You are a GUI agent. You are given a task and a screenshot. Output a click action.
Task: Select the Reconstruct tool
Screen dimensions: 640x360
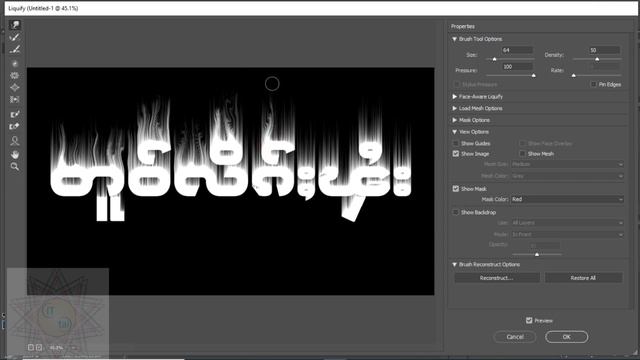click(15, 38)
